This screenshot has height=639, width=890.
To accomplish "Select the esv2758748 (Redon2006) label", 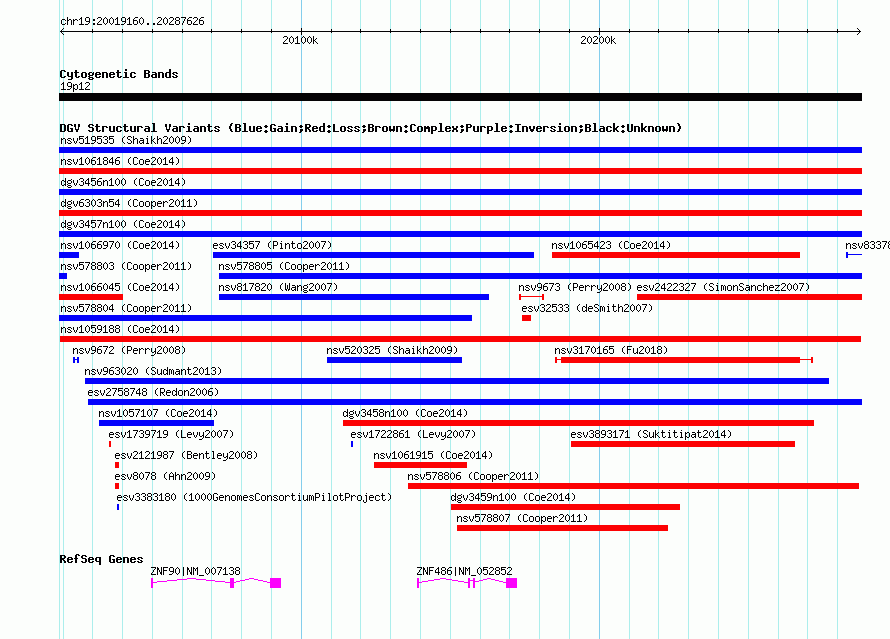I will 153,392.
